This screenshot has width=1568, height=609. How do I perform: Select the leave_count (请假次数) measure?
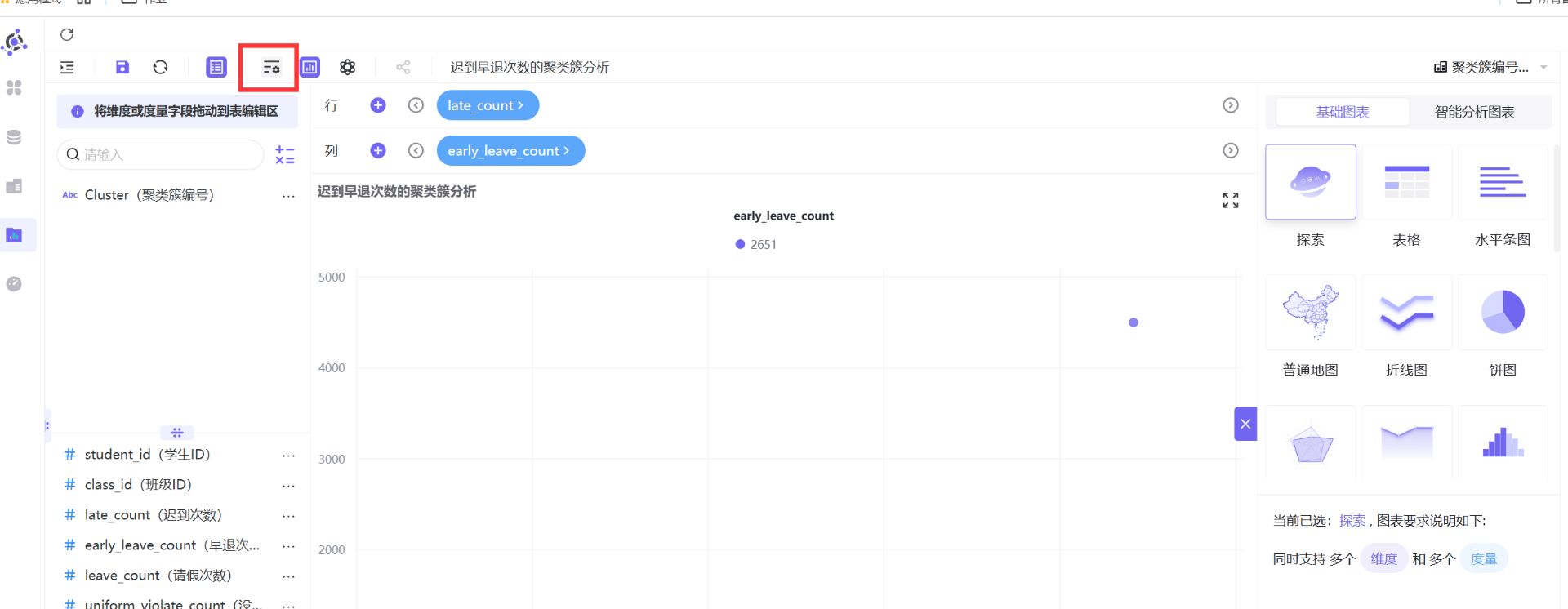pos(158,575)
